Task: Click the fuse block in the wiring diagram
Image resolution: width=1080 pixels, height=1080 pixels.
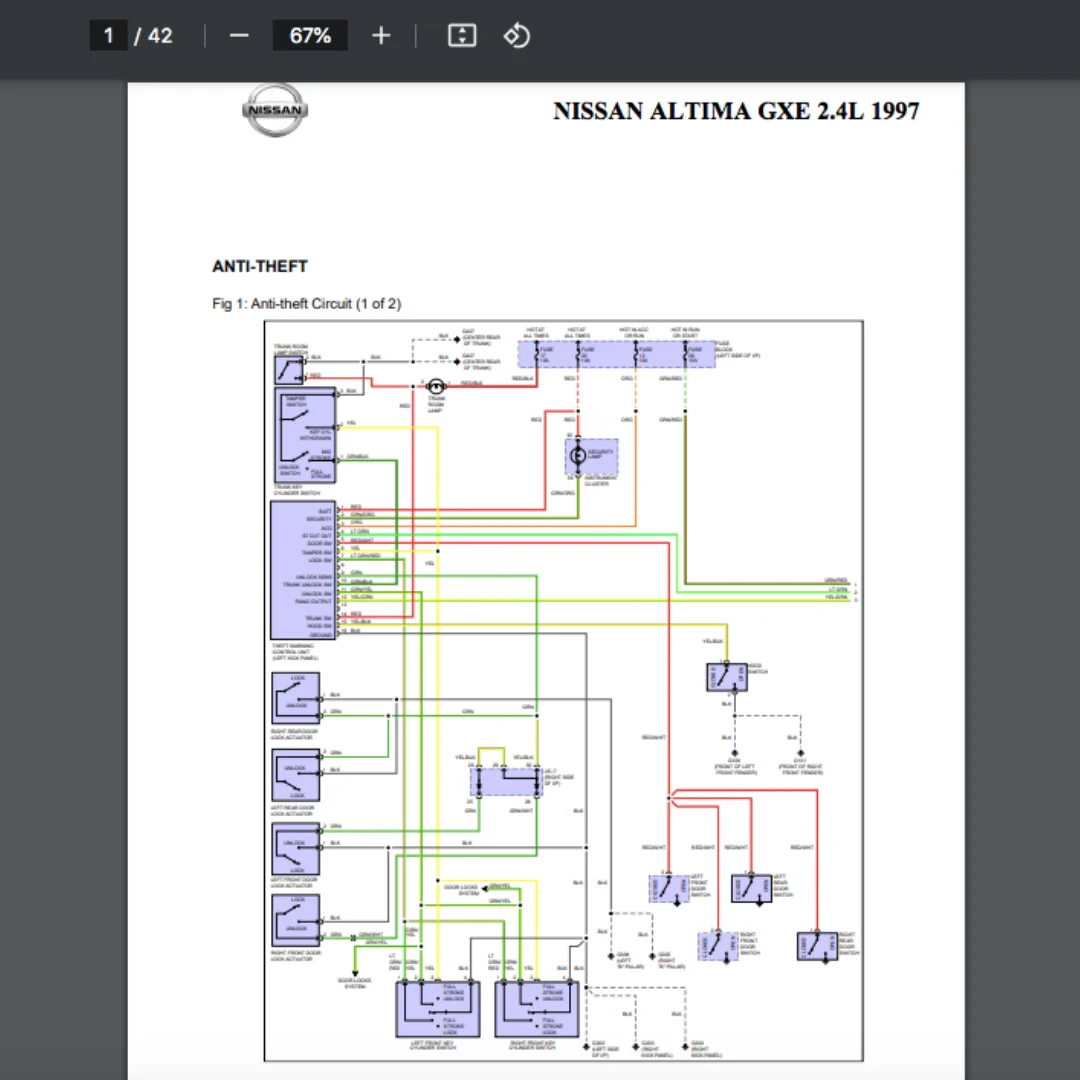Action: 616,354
